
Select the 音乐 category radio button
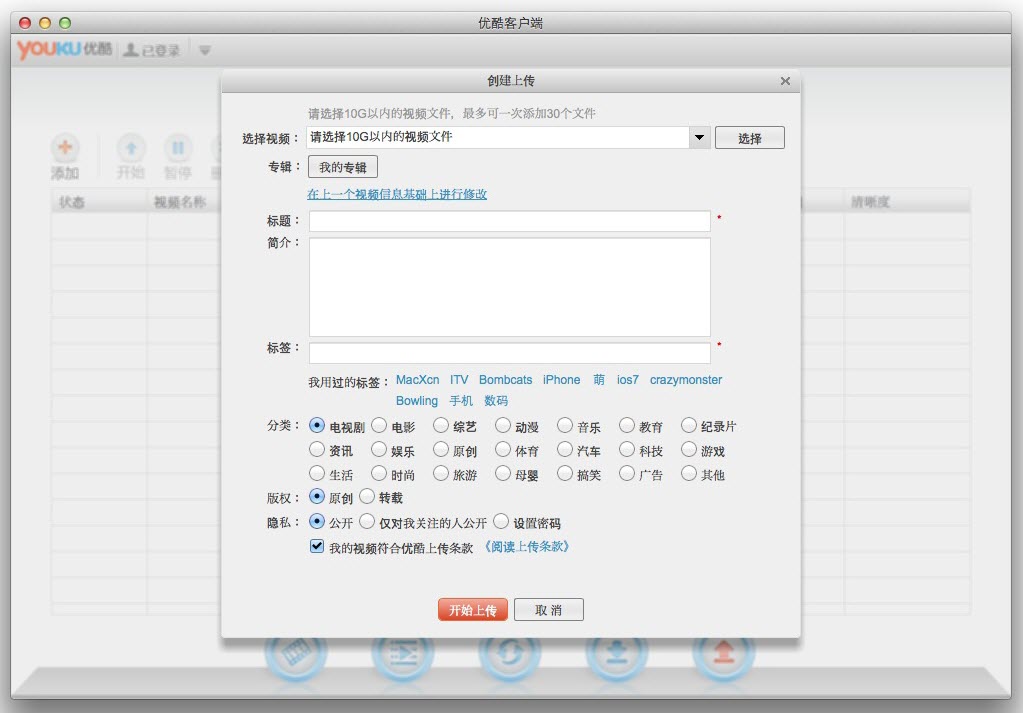click(x=565, y=425)
